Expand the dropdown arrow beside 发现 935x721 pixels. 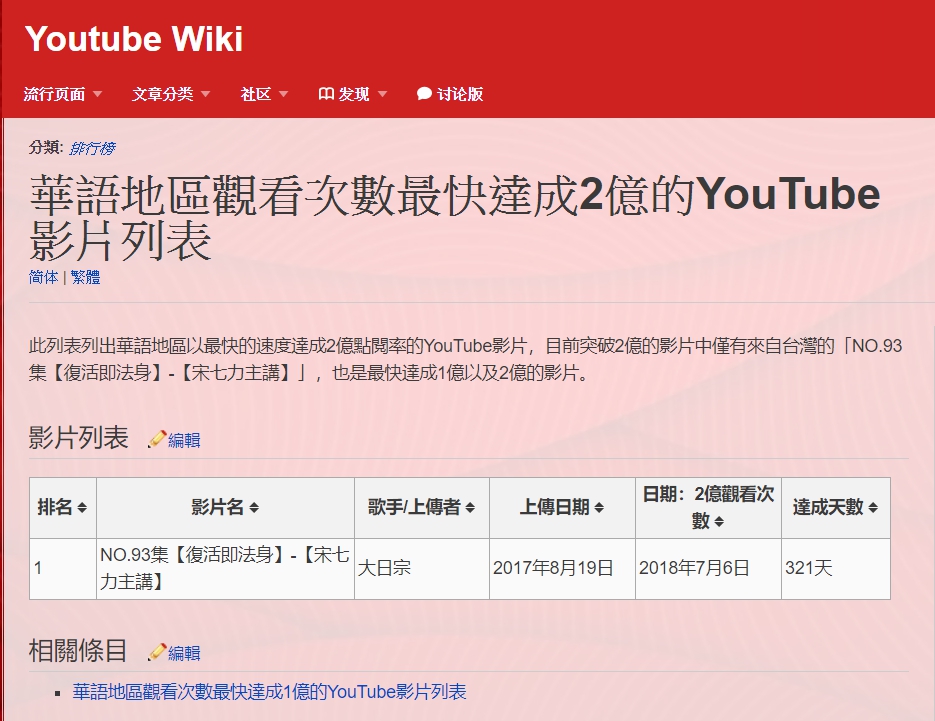click(x=382, y=94)
